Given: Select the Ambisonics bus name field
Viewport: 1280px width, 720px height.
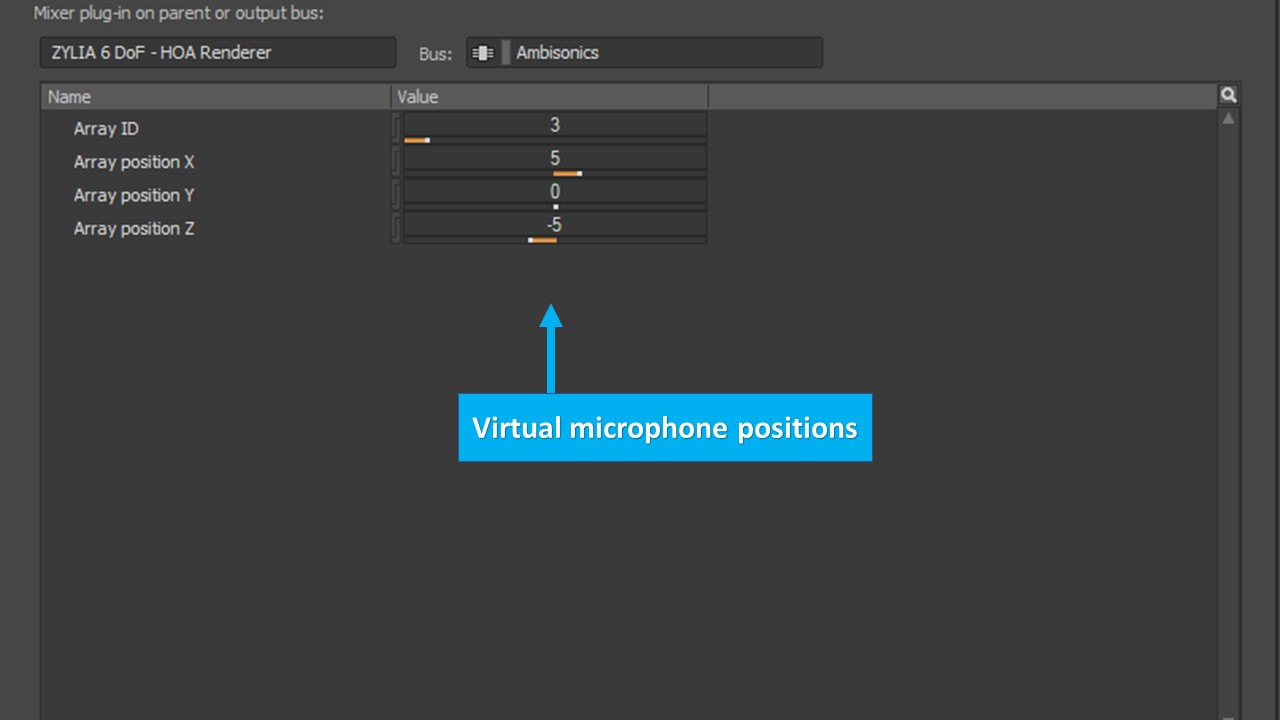Looking at the screenshot, I should [x=665, y=53].
